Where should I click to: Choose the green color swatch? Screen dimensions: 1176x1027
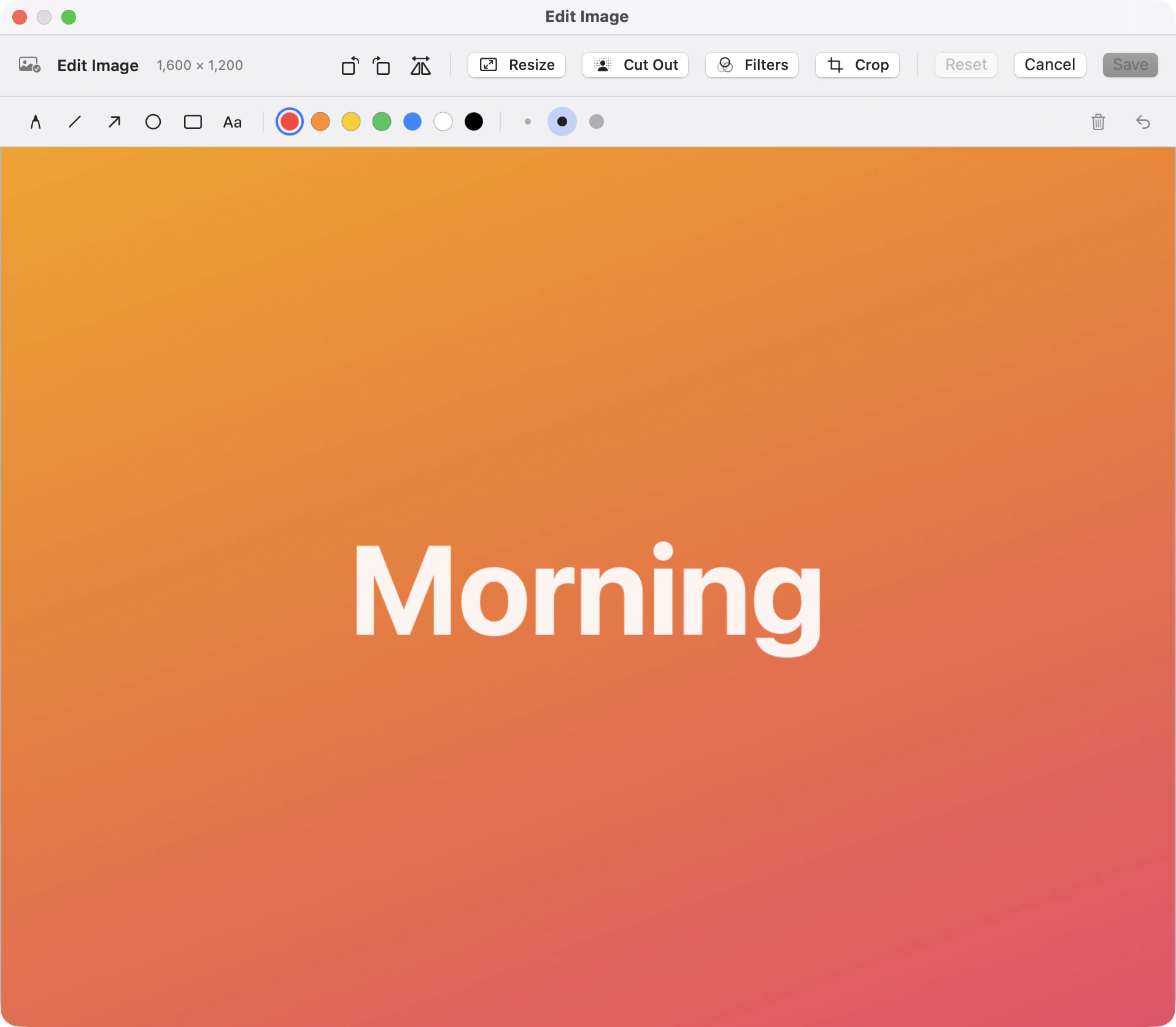coord(382,121)
